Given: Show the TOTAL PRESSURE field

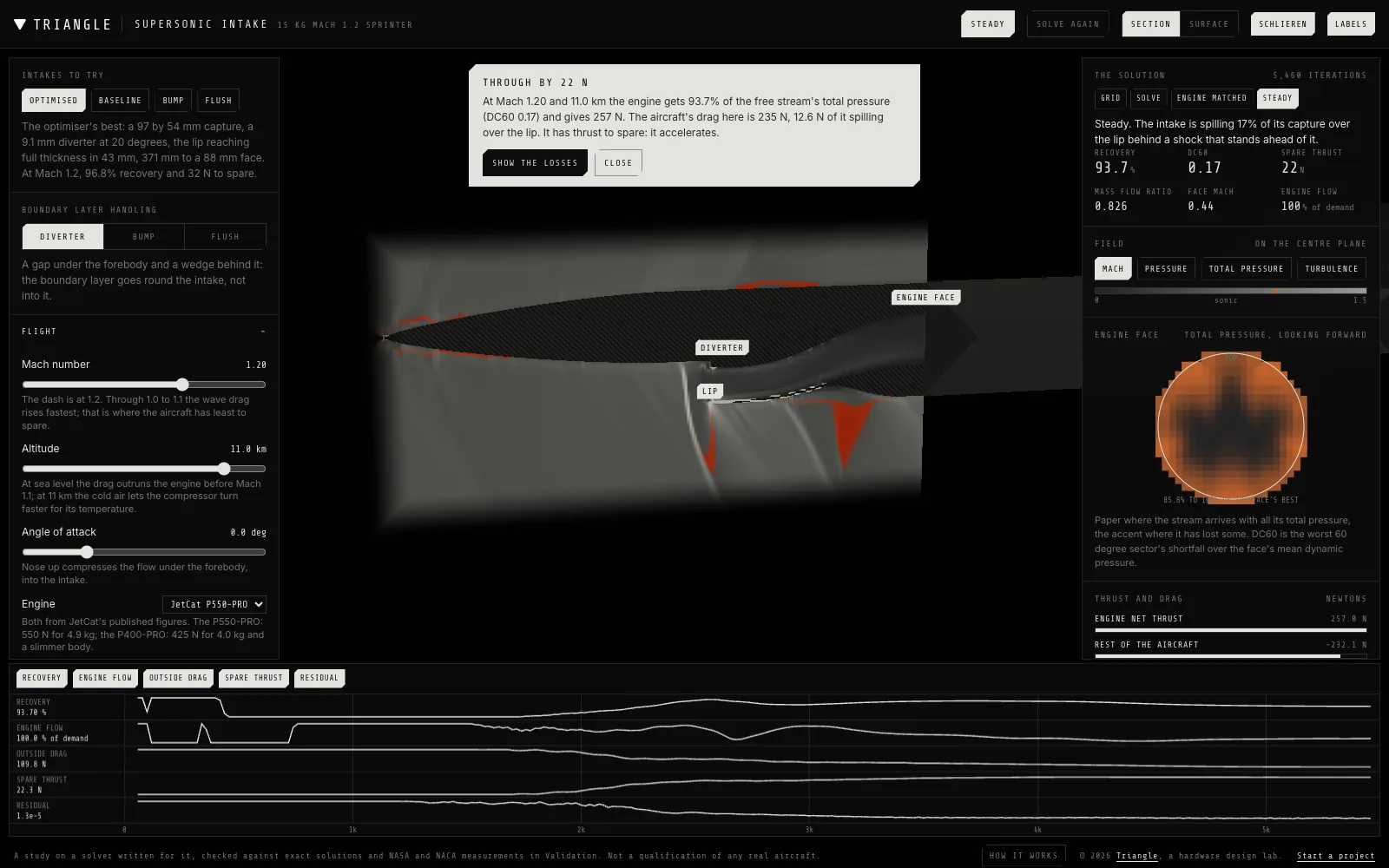Looking at the screenshot, I should coord(1246,269).
